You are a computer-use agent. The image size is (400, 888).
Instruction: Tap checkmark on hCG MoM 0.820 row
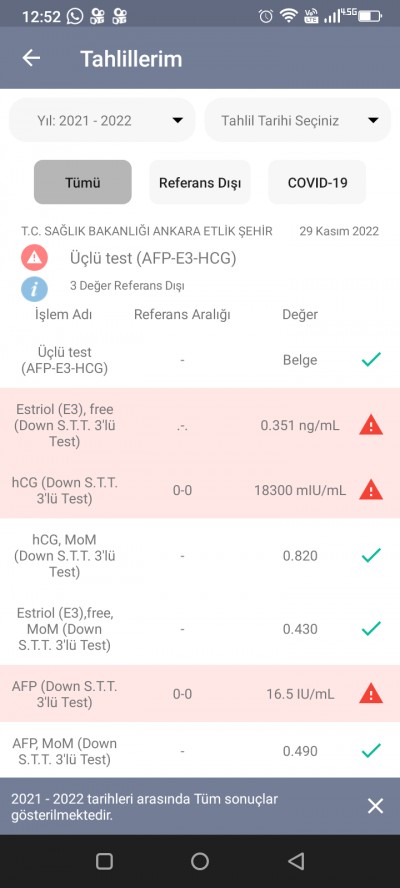tap(371, 555)
